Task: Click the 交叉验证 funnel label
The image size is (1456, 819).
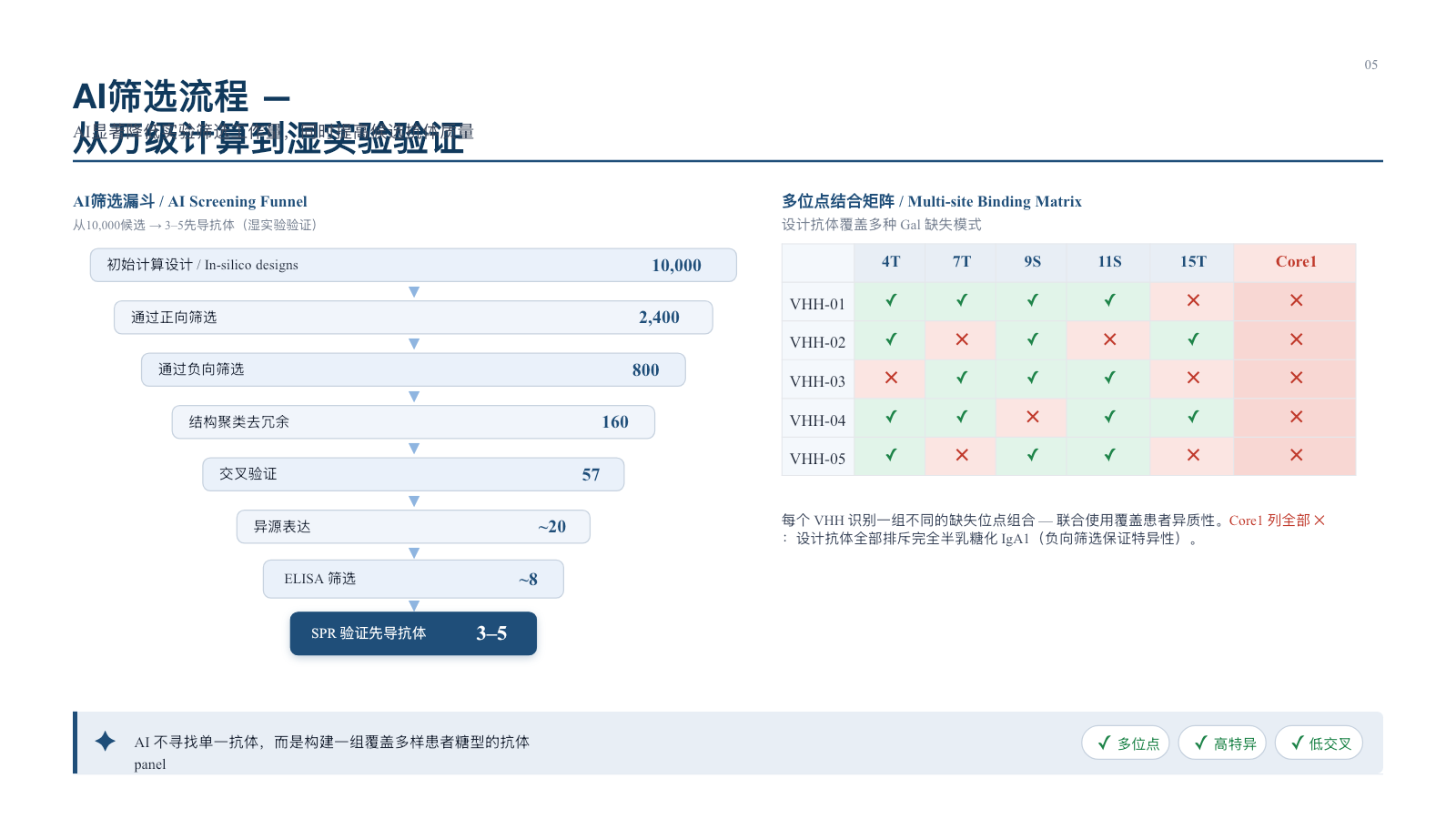Action: point(248,474)
